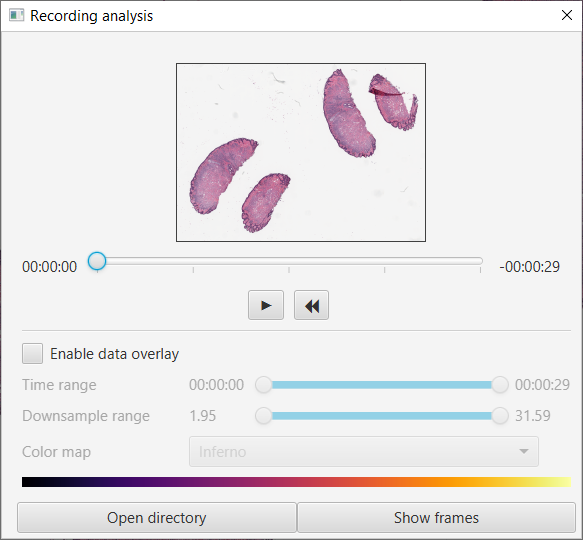Click the 31.59 downsample maximum value
This screenshot has width=583, height=540.
click(x=532, y=416)
